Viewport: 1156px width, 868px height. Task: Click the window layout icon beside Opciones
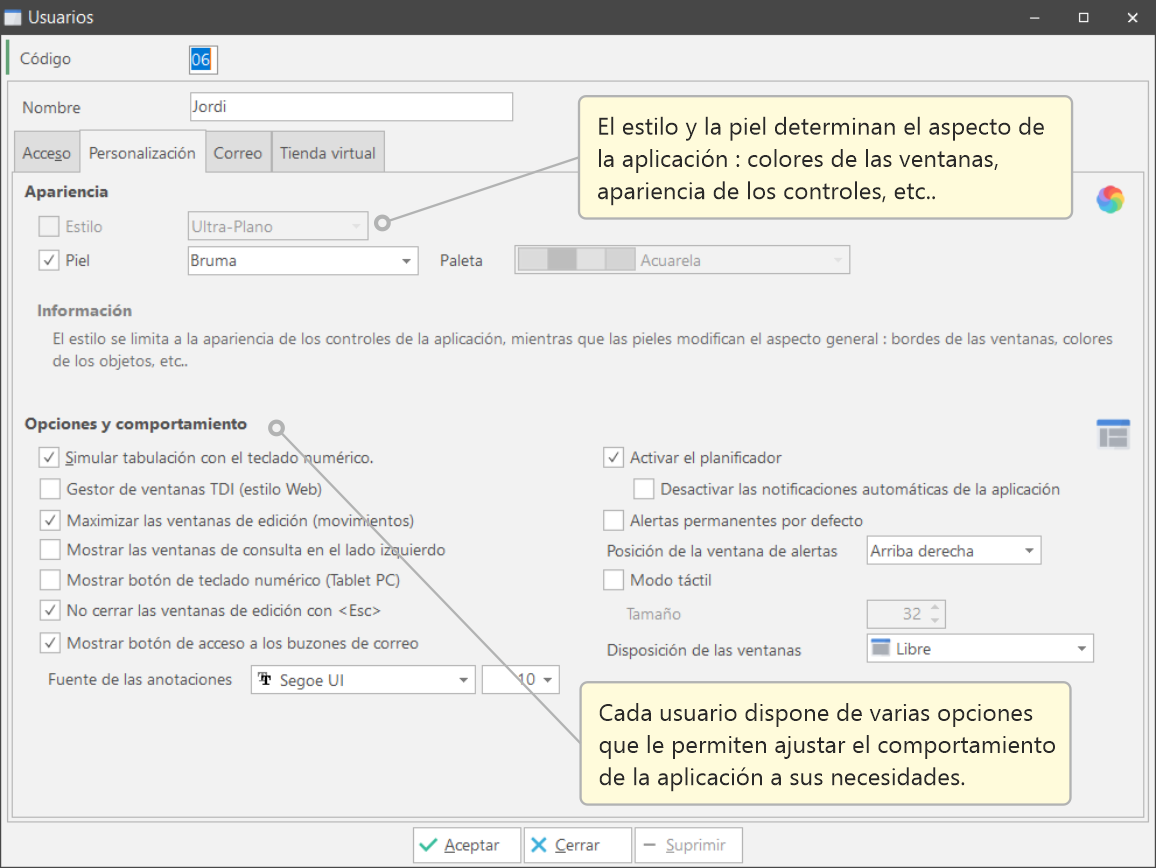pyautogui.click(x=1112, y=434)
